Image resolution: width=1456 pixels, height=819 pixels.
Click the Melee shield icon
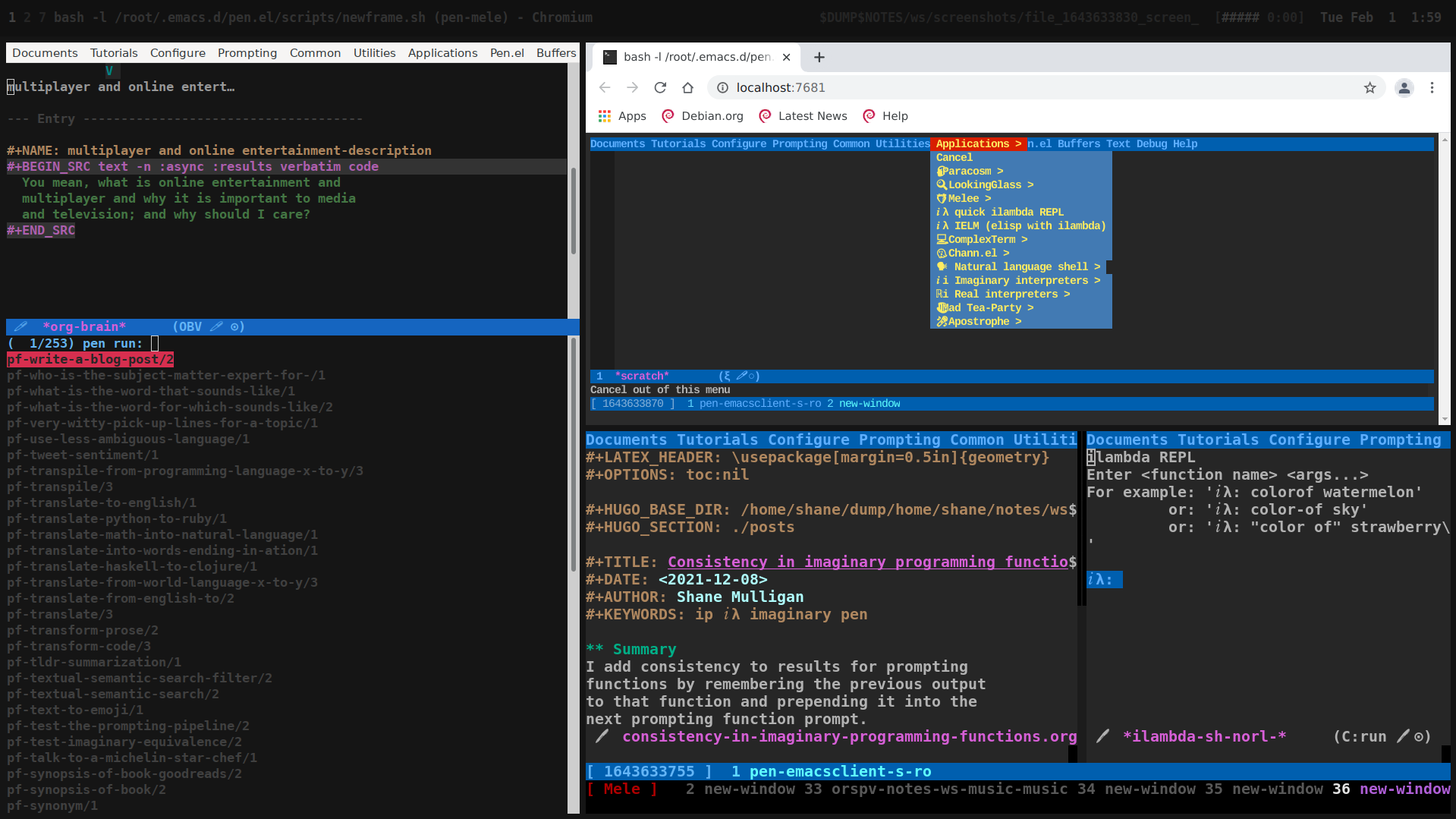click(942, 198)
